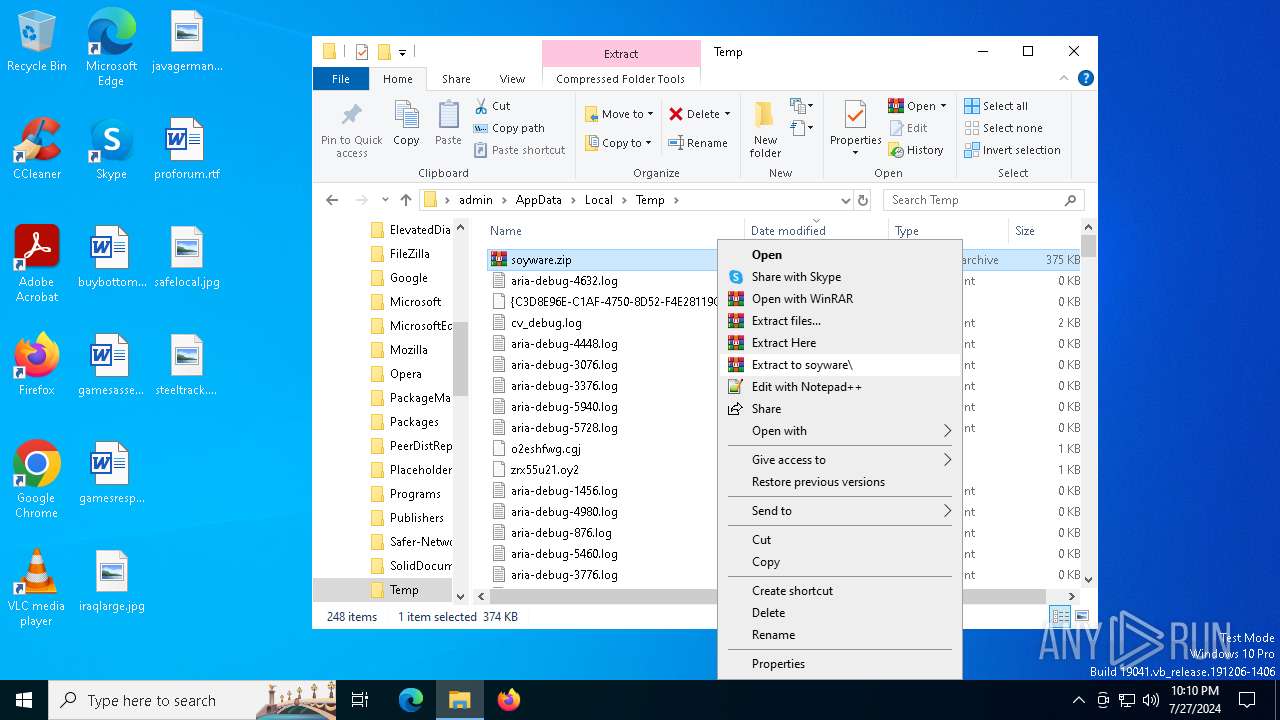Screen dimensions: 1280x720
Task: Click the Explorer Help question icon
Action: (x=1086, y=78)
